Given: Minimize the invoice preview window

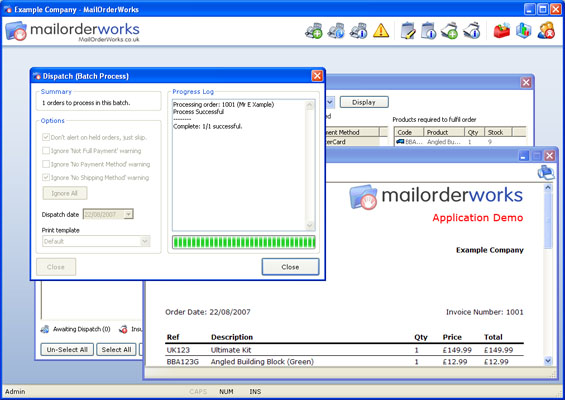Looking at the screenshot, I should pyautogui.click(x=524, y=156).
